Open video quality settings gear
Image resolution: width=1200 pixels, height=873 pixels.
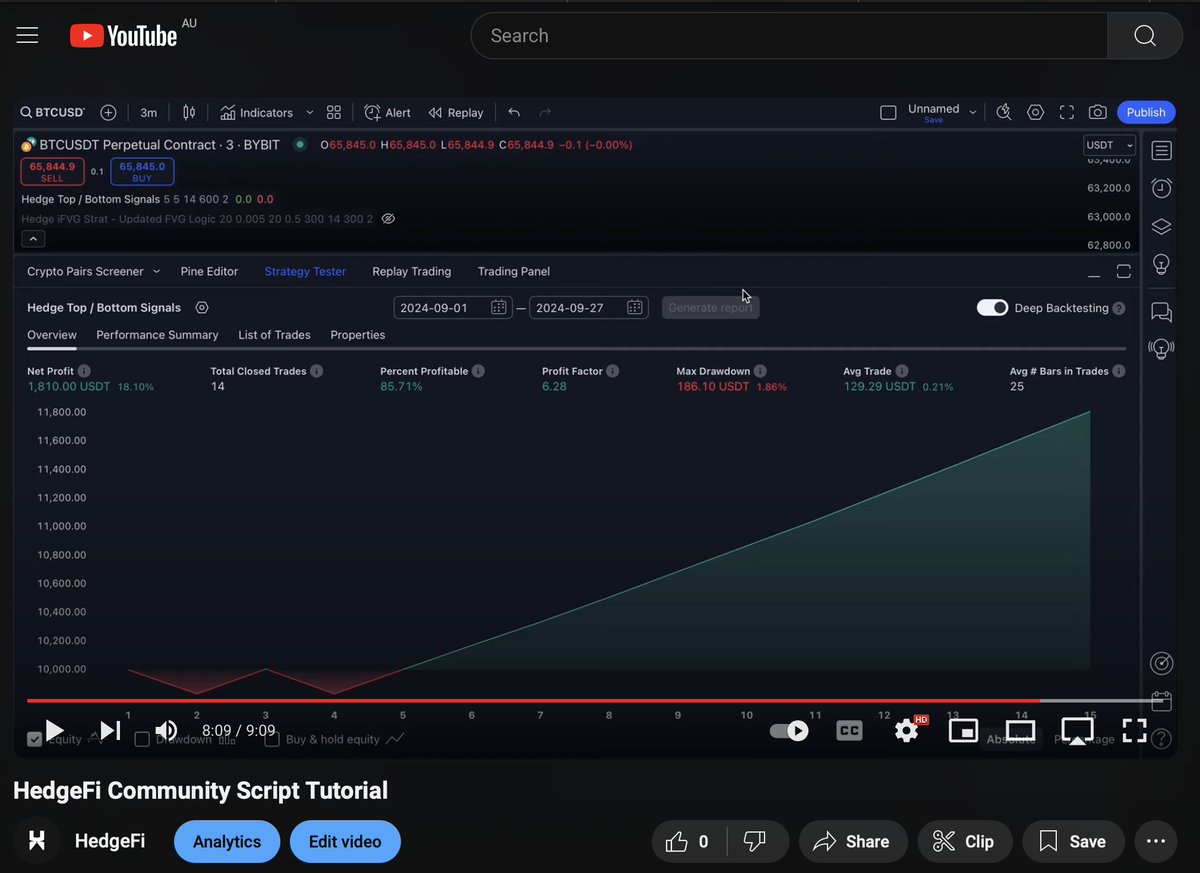tap(907, 731)
